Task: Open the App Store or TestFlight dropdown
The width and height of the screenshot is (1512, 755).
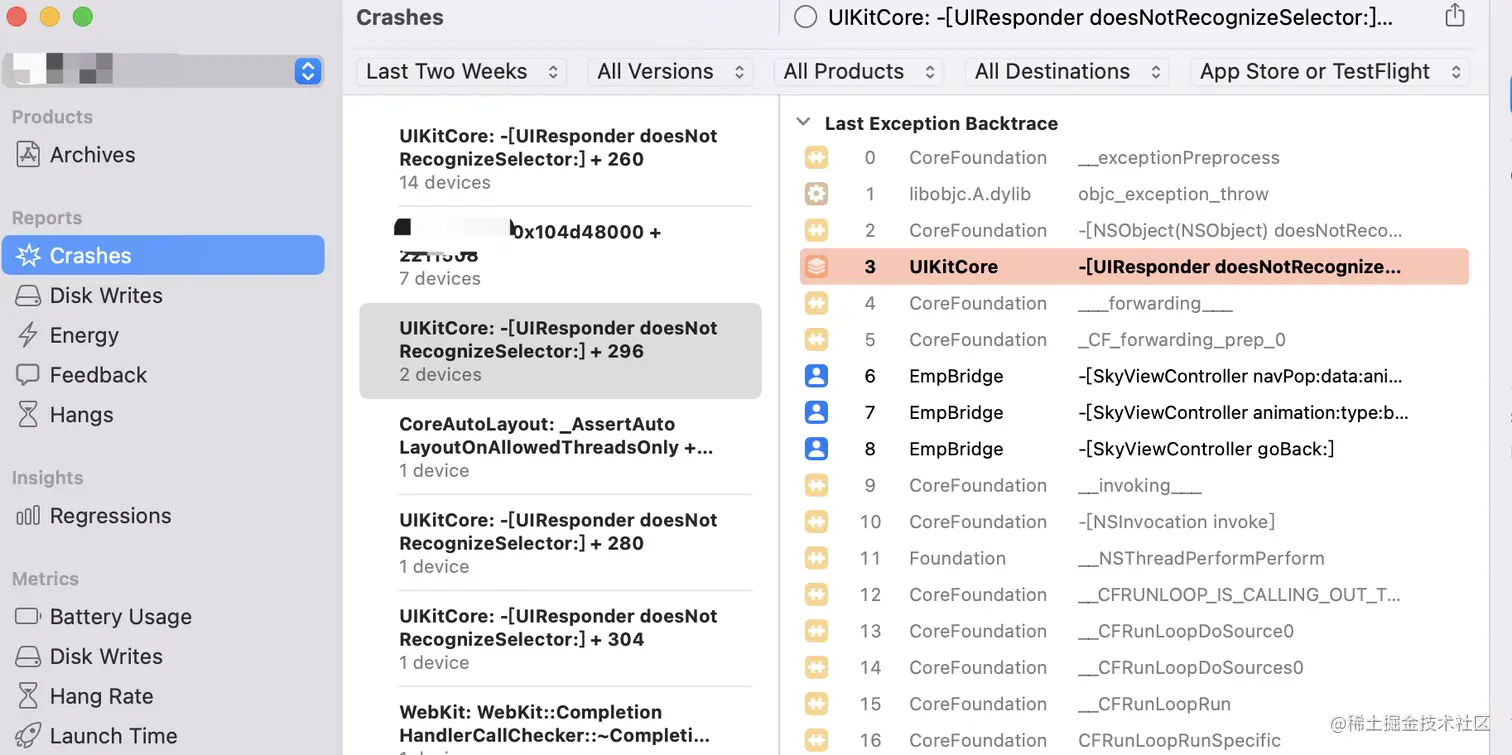Action: pos(1329,72)
